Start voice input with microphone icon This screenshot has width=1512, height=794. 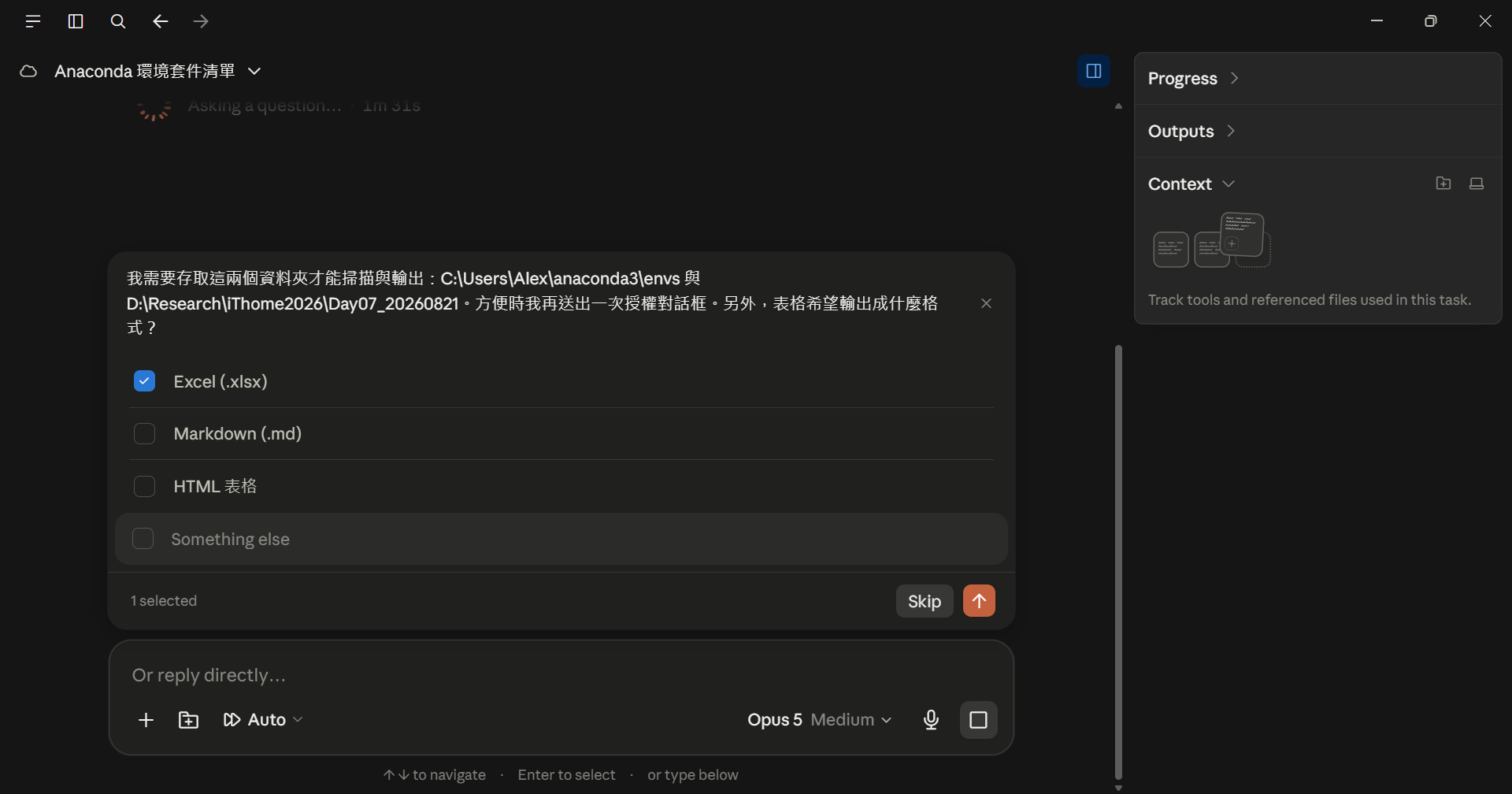pos(931,720)
